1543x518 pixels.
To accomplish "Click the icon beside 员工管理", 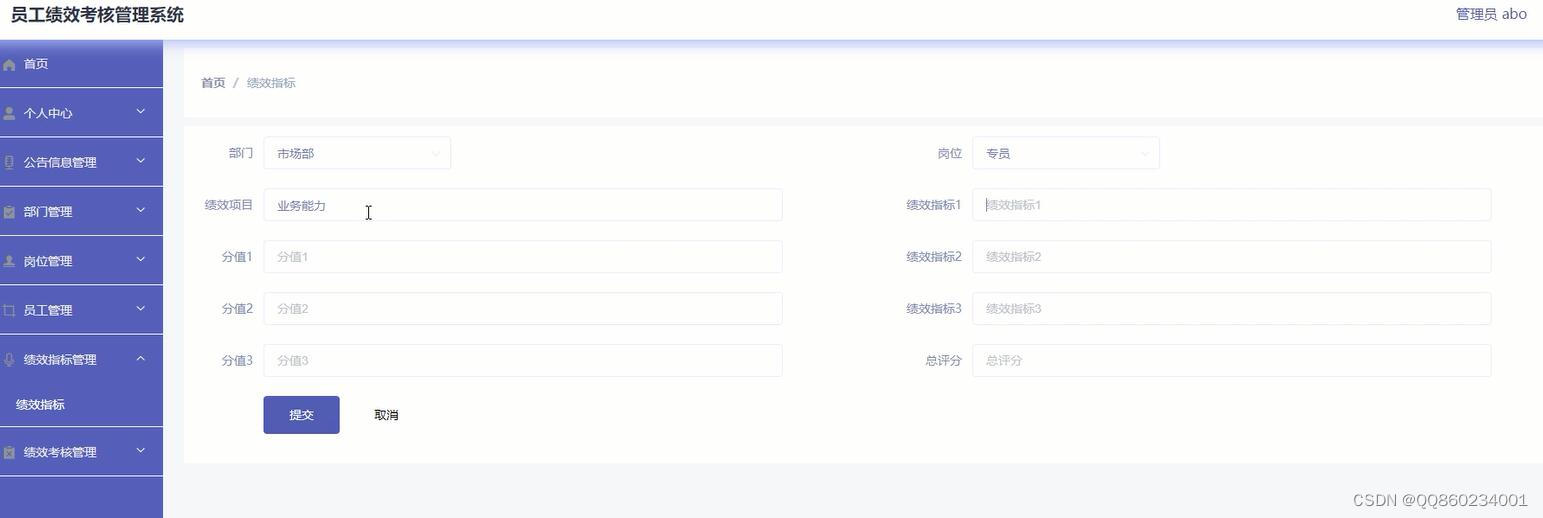I will [x=9, y=311].
